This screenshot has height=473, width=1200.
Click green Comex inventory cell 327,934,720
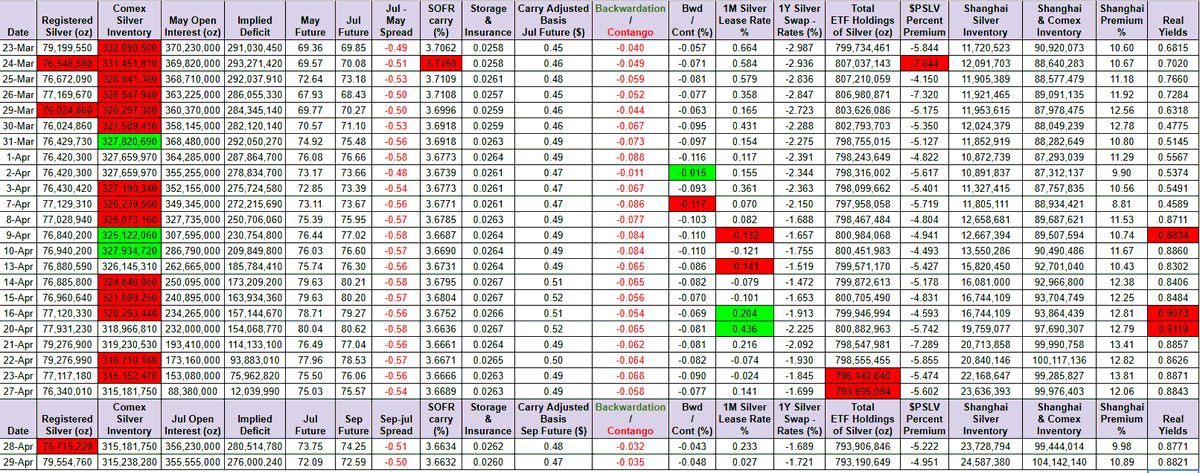pyautogui.click(x=127, y=251)
